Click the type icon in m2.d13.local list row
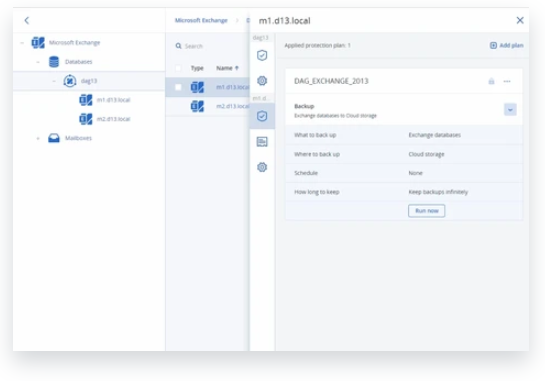 (x=197, y=106)
